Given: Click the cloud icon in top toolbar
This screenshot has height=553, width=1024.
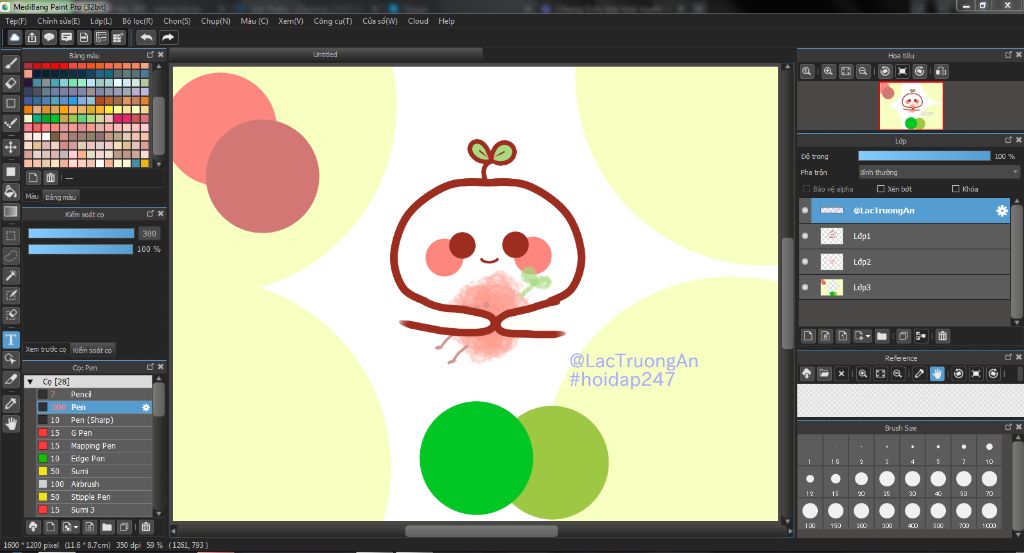Looking at the screenshot, I should [x=14, y=37].
